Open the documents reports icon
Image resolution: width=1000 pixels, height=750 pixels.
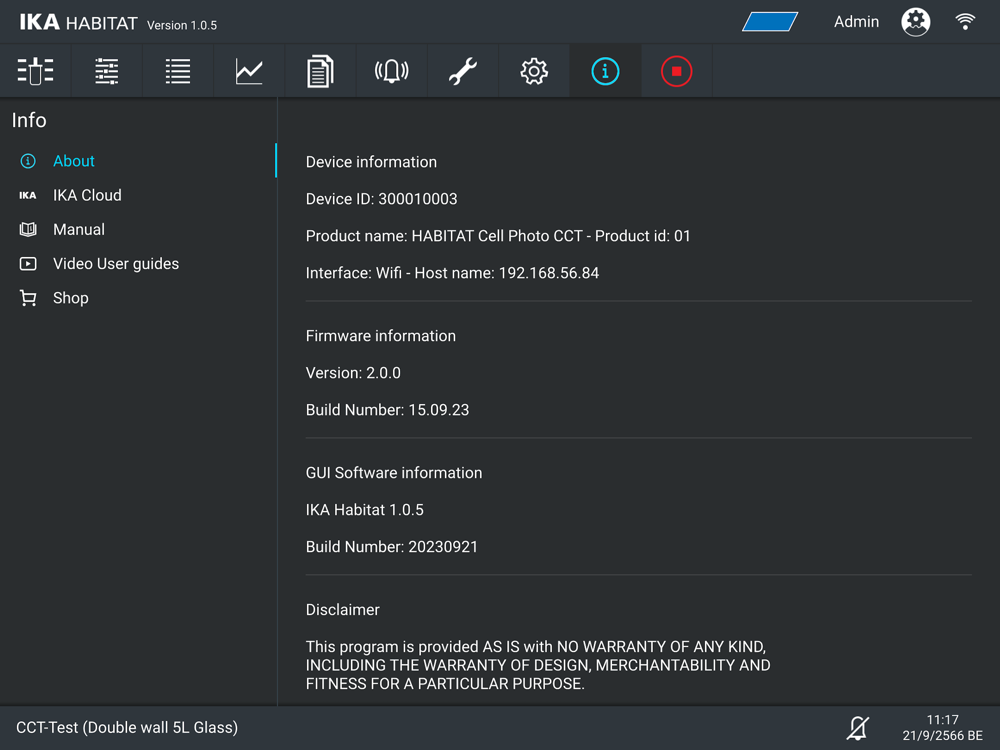[320, 71]
